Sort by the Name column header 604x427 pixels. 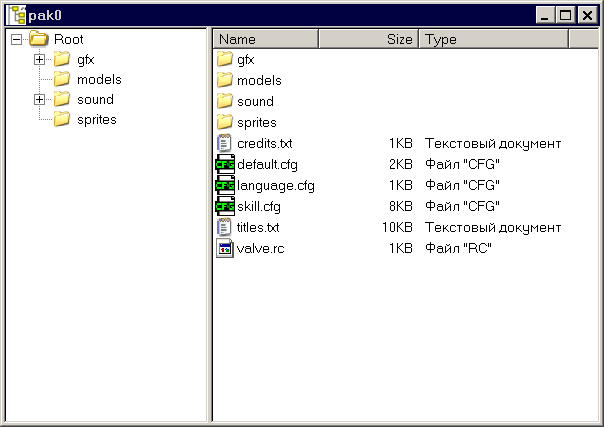pyautogui.click(x=265, y=39)
